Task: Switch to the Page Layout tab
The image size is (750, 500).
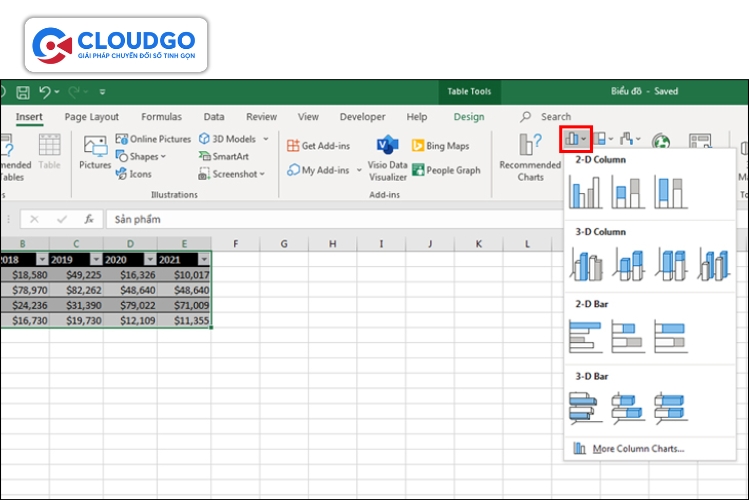Action: tap(91, 117)
